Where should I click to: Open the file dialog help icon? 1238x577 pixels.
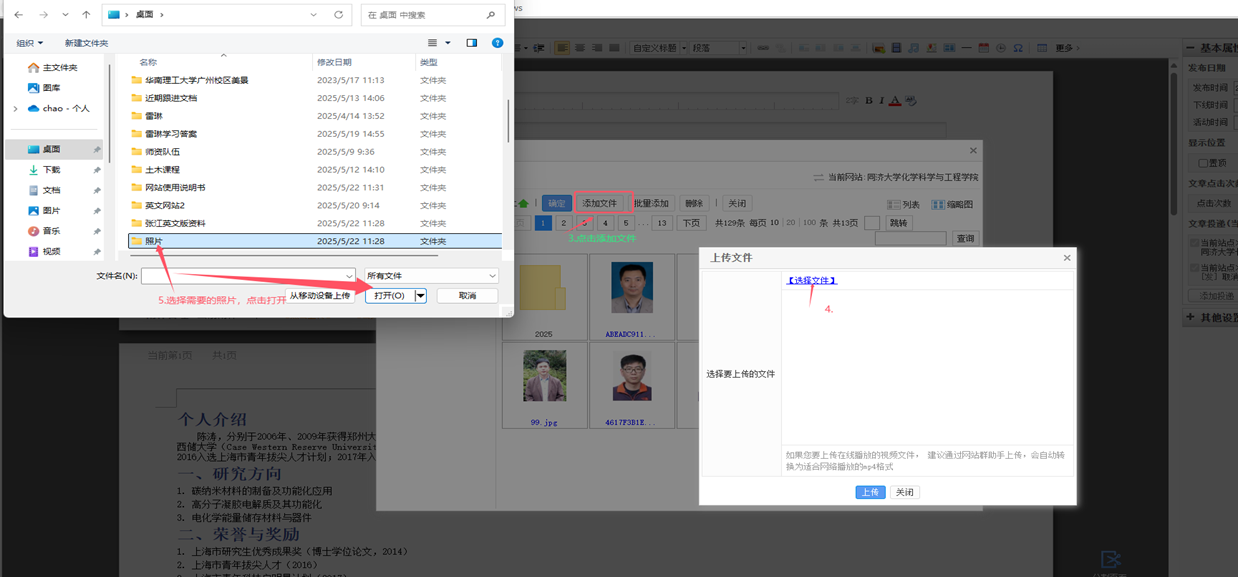[497, 43]
